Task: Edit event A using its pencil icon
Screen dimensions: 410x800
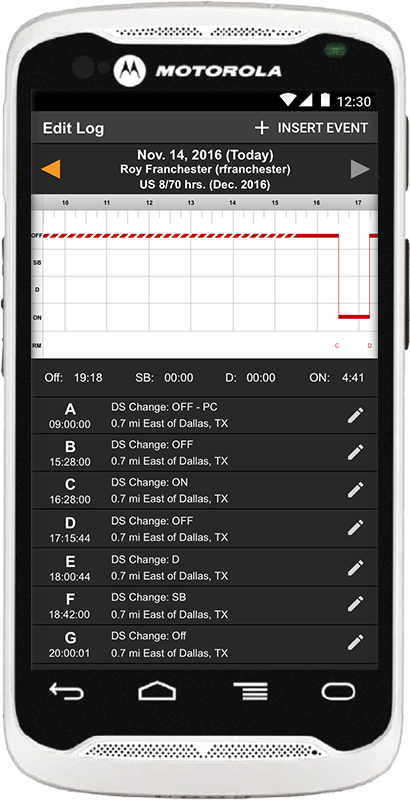Action: coord(355,415)
